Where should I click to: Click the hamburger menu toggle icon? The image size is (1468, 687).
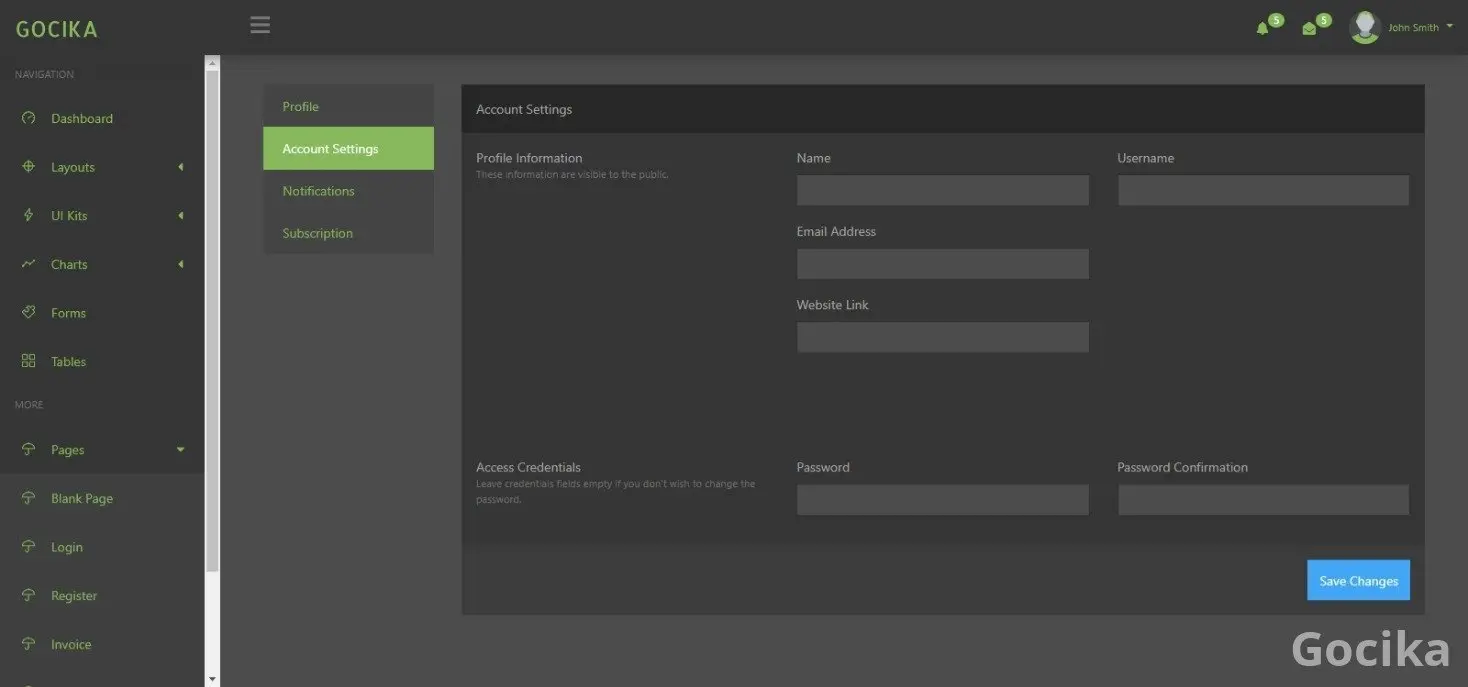260,25
